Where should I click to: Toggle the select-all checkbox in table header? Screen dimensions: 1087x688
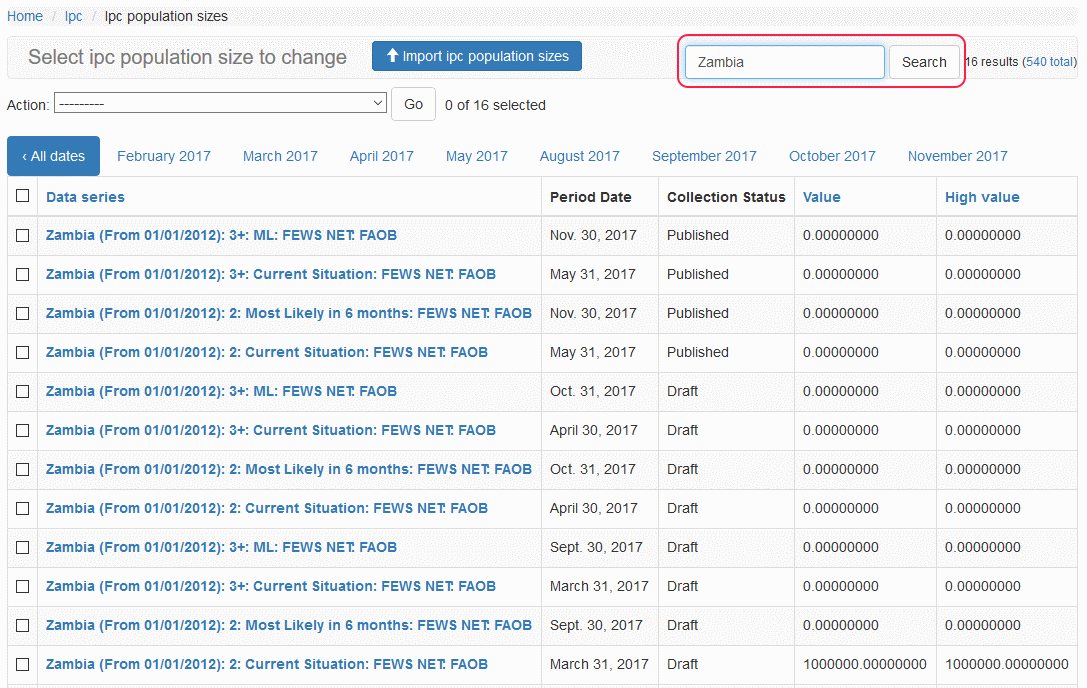[23, 197]
